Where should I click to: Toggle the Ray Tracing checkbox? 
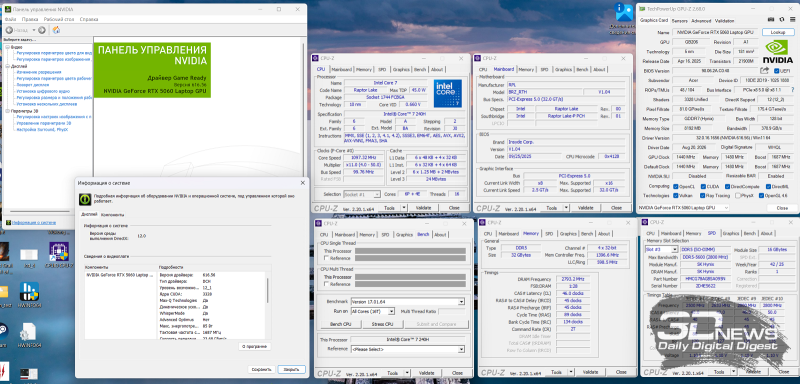(703, 195)
